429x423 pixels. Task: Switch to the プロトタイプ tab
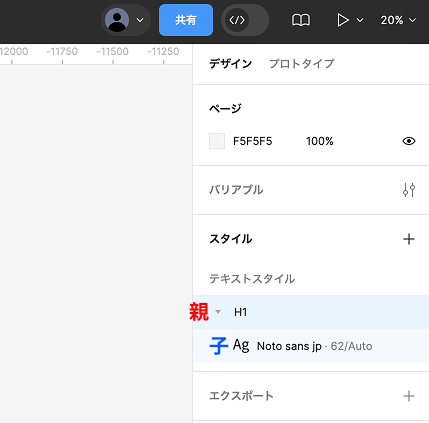tap(302, 63)
